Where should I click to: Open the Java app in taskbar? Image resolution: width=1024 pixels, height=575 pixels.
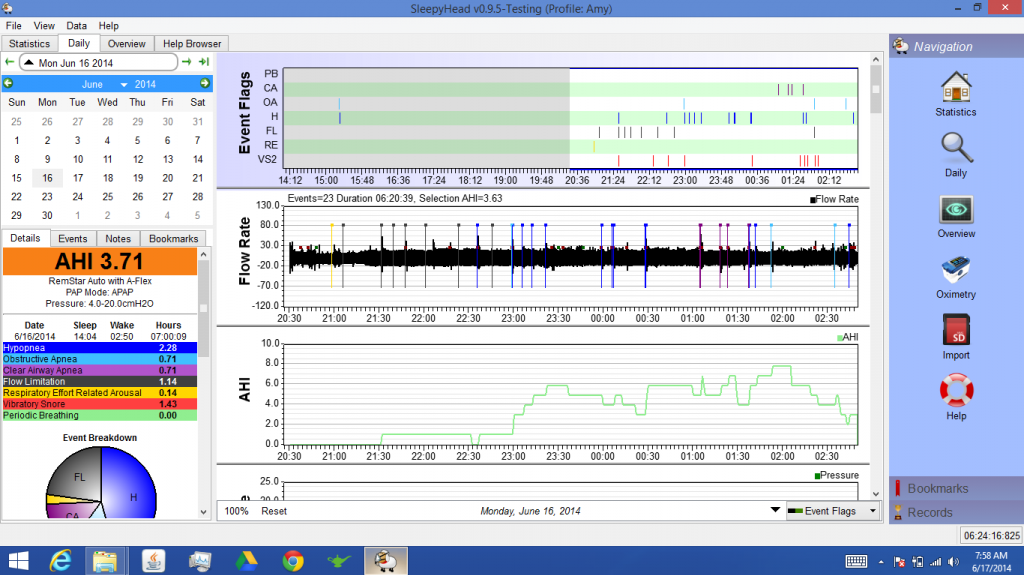[x=153, y=561]
